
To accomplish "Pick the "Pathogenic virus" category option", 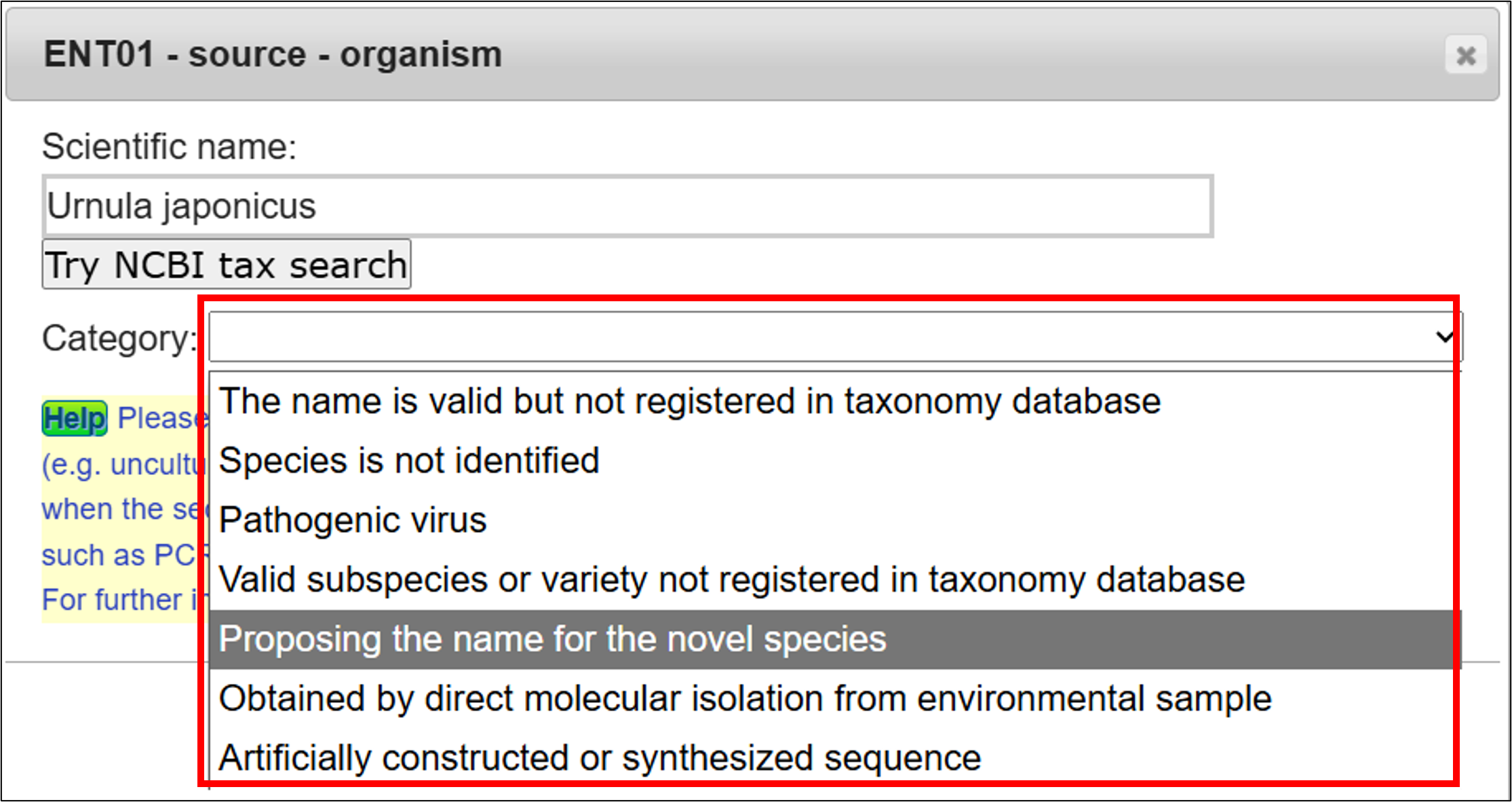I will (353, 520).
